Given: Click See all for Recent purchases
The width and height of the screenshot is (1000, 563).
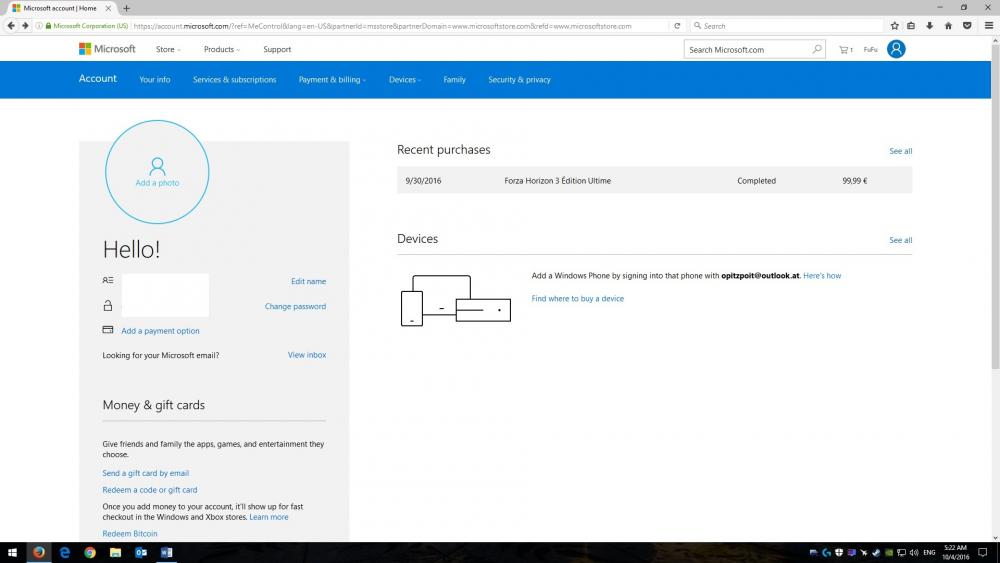Looking at the screenshot, I should tap(901, 151).
